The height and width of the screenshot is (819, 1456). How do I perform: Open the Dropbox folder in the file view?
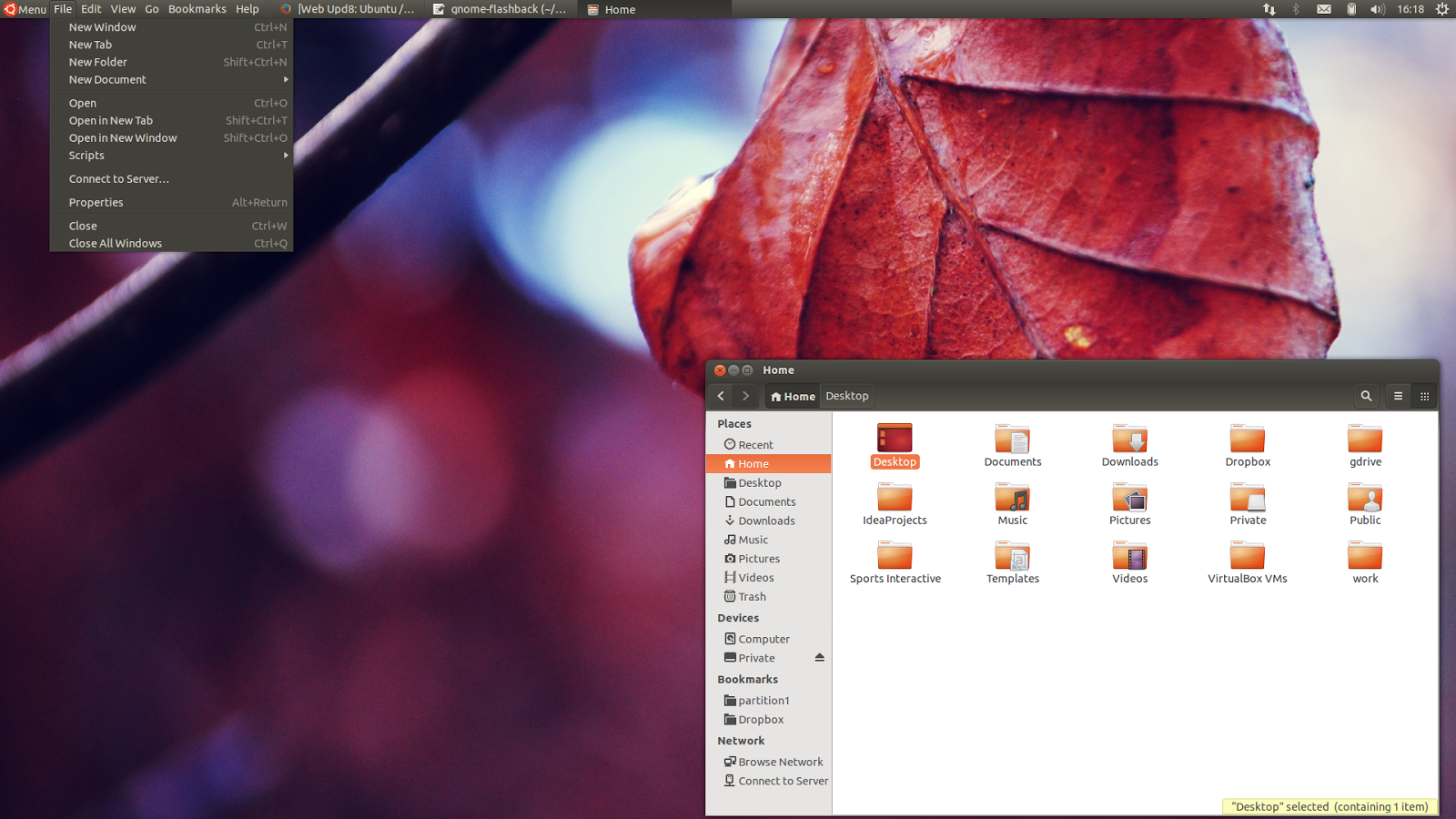[x=1247, y=440]
